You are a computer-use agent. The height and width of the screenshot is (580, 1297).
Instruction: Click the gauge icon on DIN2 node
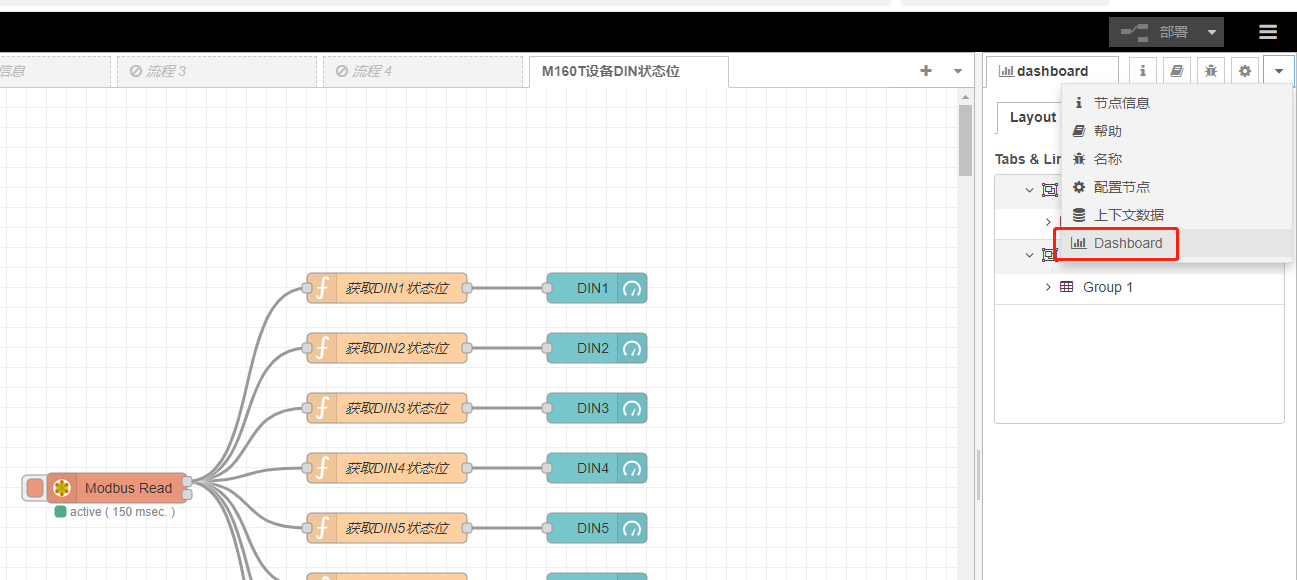tap(632, 348)
